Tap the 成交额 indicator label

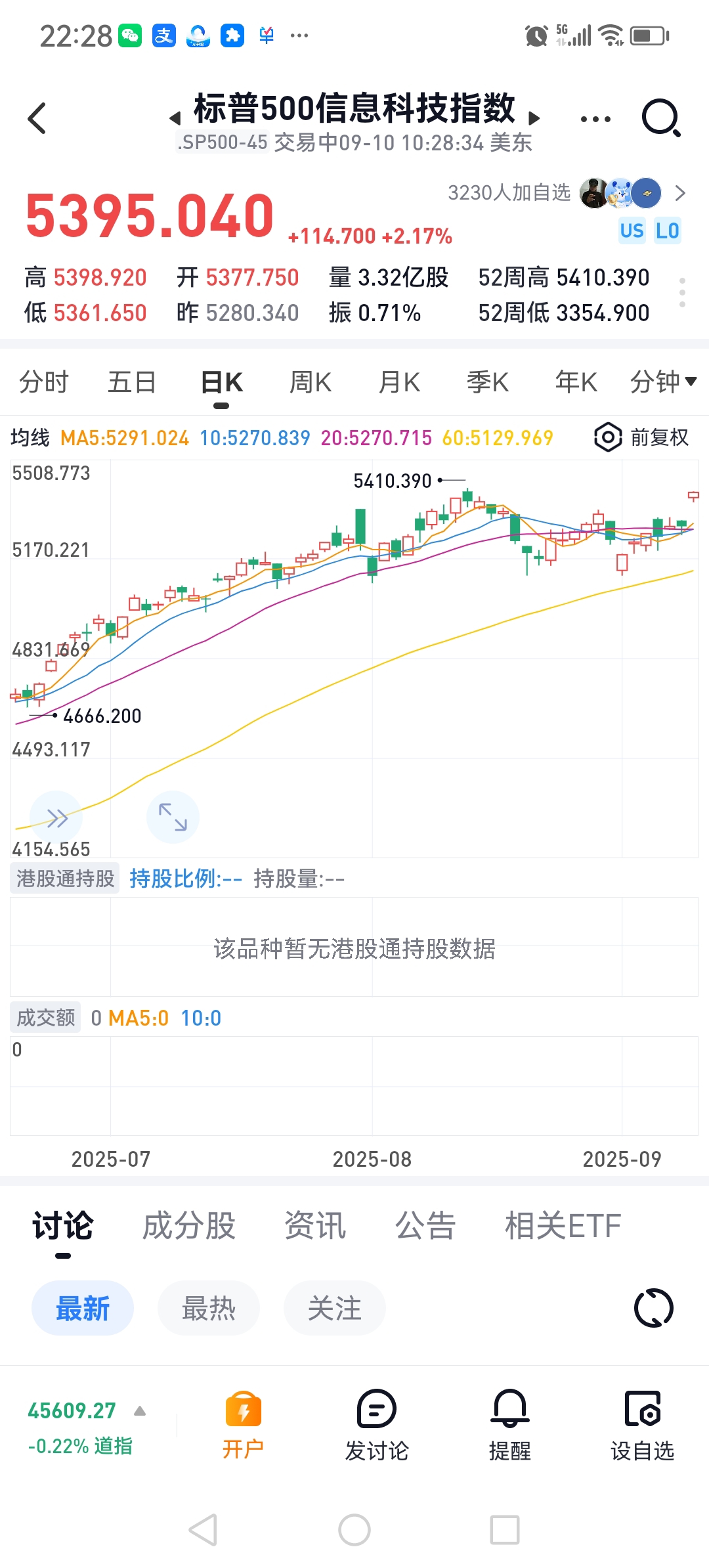point(46,1017)
